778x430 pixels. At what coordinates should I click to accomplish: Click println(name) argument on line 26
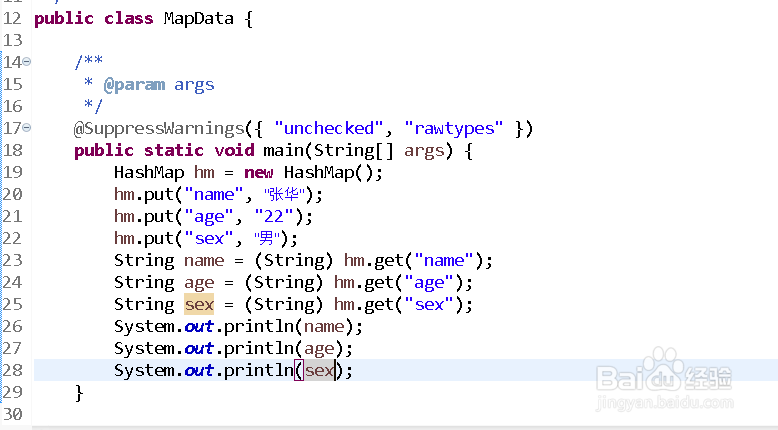tap(324, 326)
